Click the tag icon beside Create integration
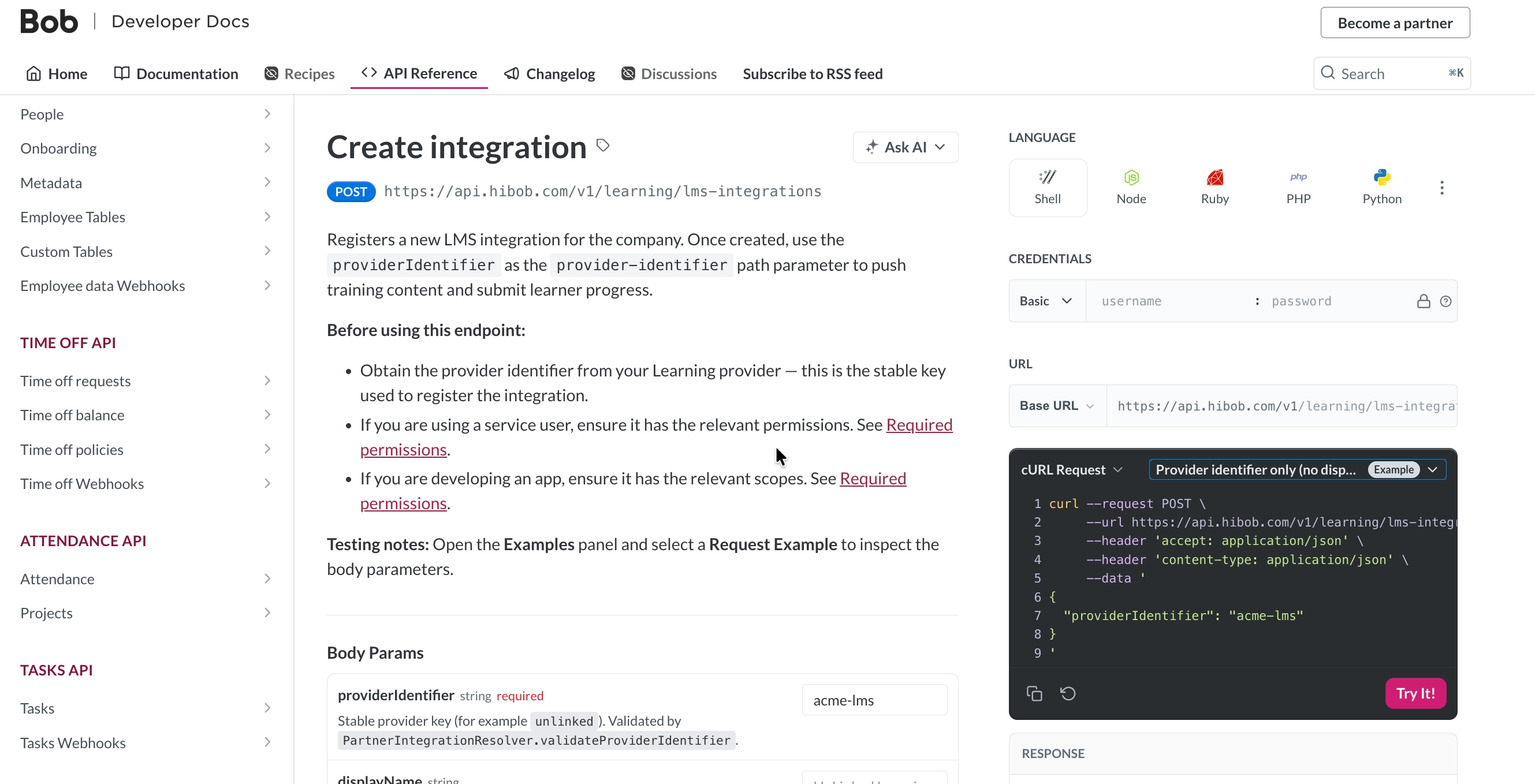 tap(602, 145)
